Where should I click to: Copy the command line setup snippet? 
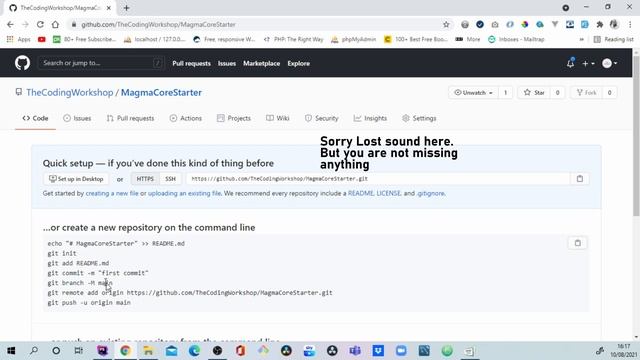point(577,243)
